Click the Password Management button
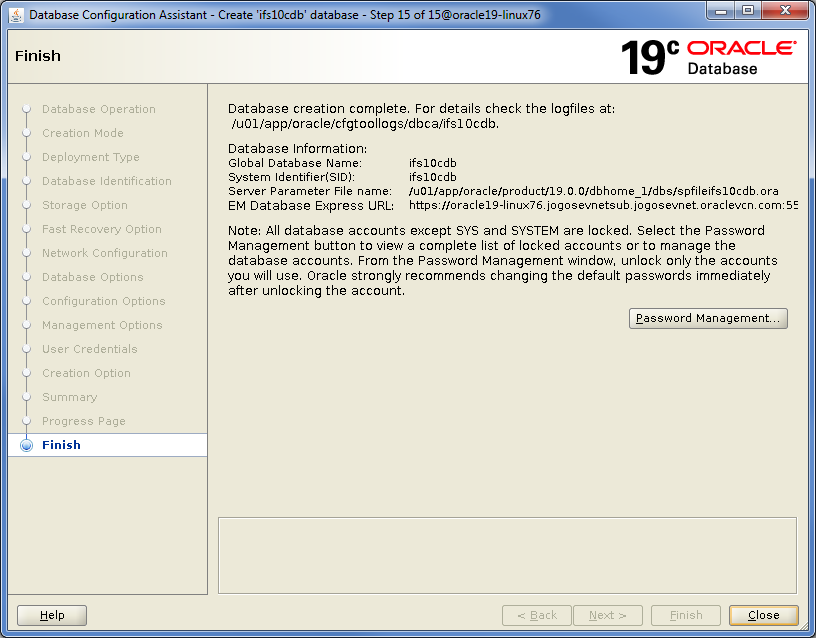The height and width of the screenshot is (638, 816). tap(708, 318)
